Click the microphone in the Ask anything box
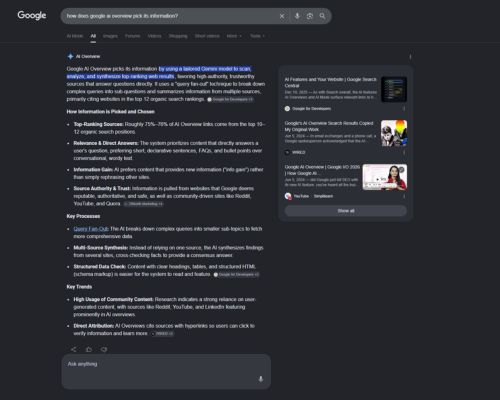500x400 pixels. pyautogui.click(x=261, y=379)
